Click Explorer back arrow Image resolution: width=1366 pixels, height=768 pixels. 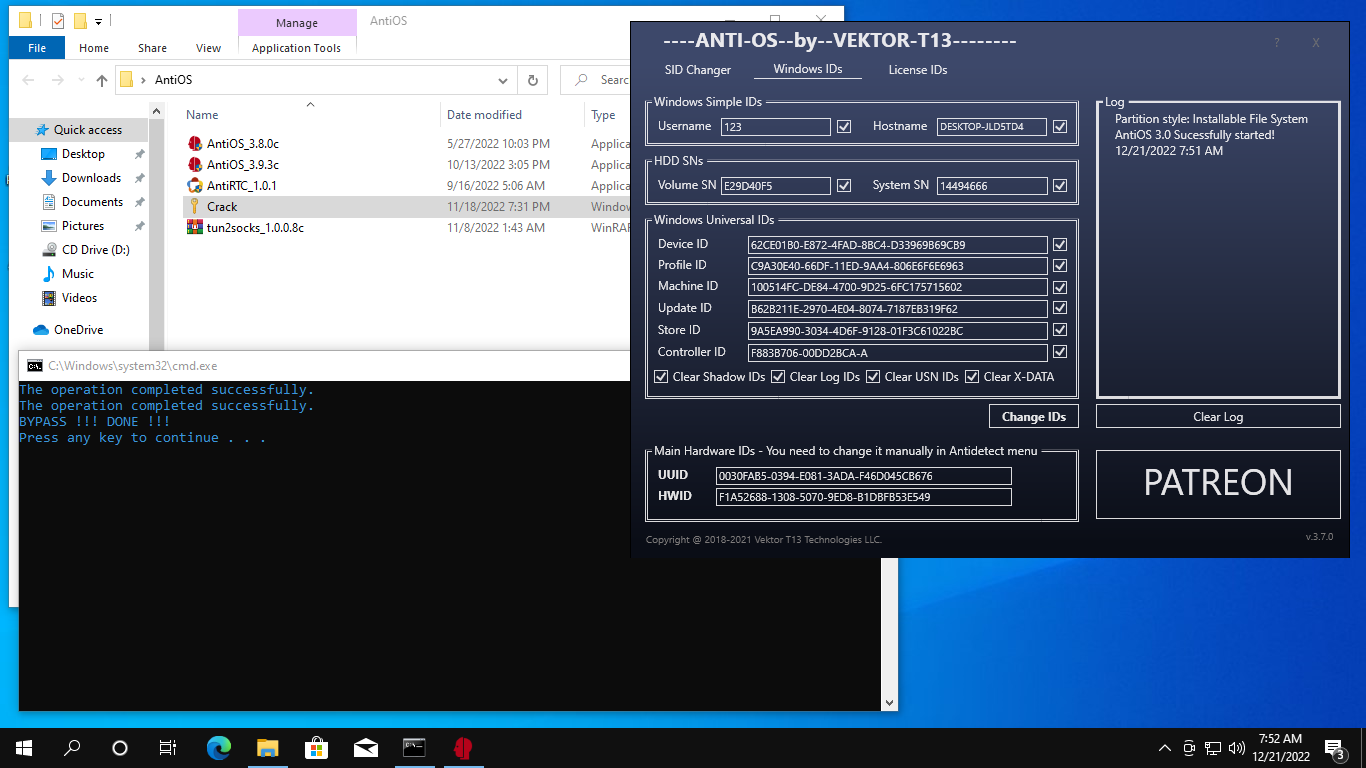(x=30, y=80)
